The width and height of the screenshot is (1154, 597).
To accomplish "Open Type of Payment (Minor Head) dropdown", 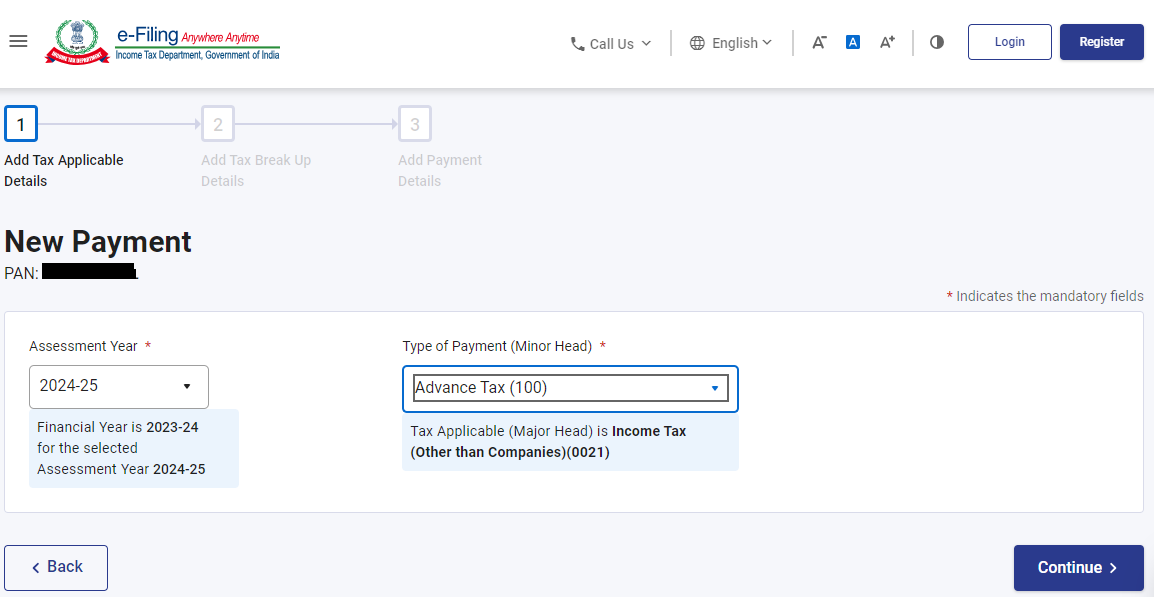I will tap(570, 388).
